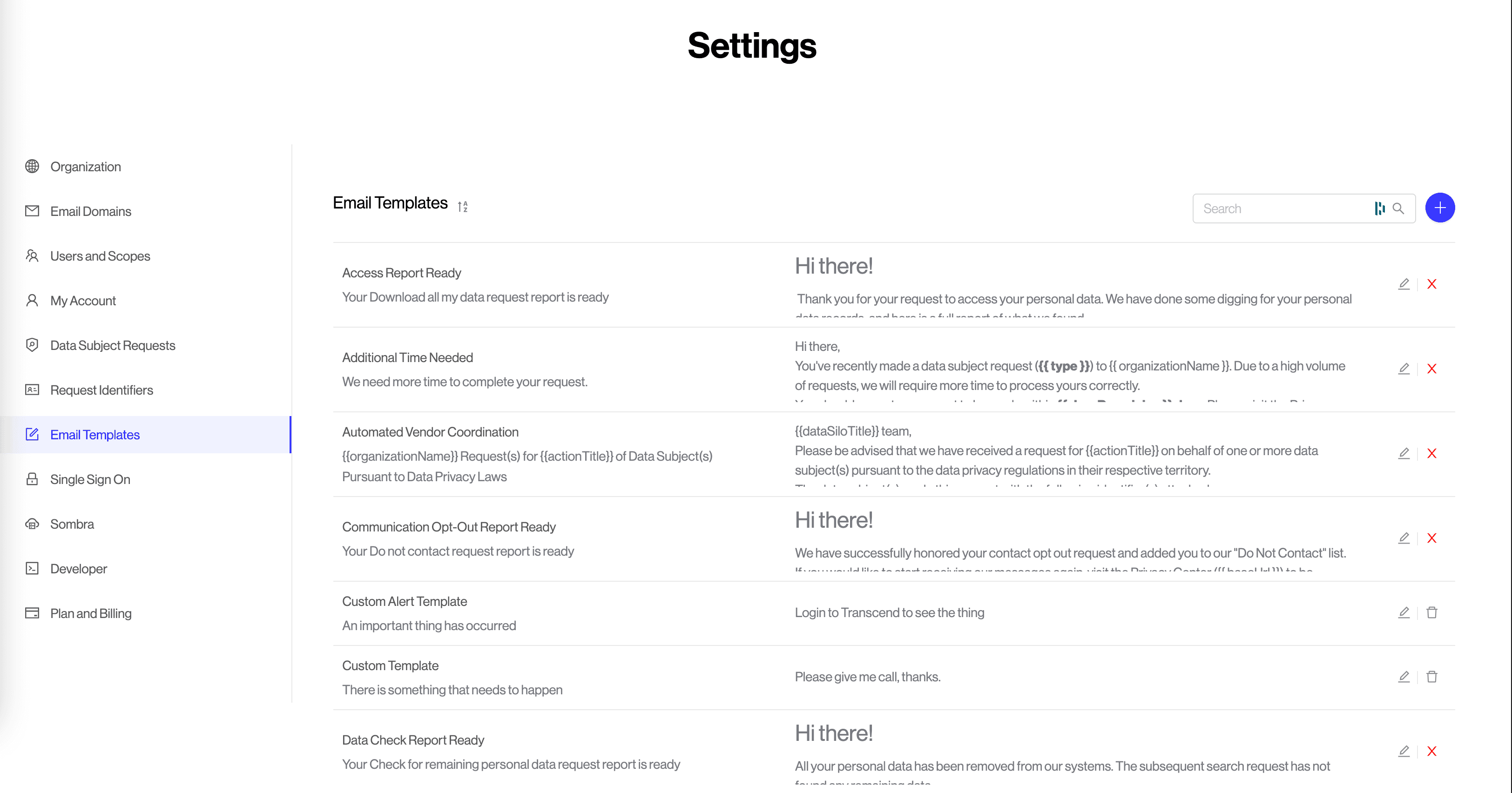Image resolution: width=1512 pixels, height=793 pixels.
Task: Click the red X for Communication Opt-Out Report Ready
Action: pyautogui.click(x=1431, y=538)
